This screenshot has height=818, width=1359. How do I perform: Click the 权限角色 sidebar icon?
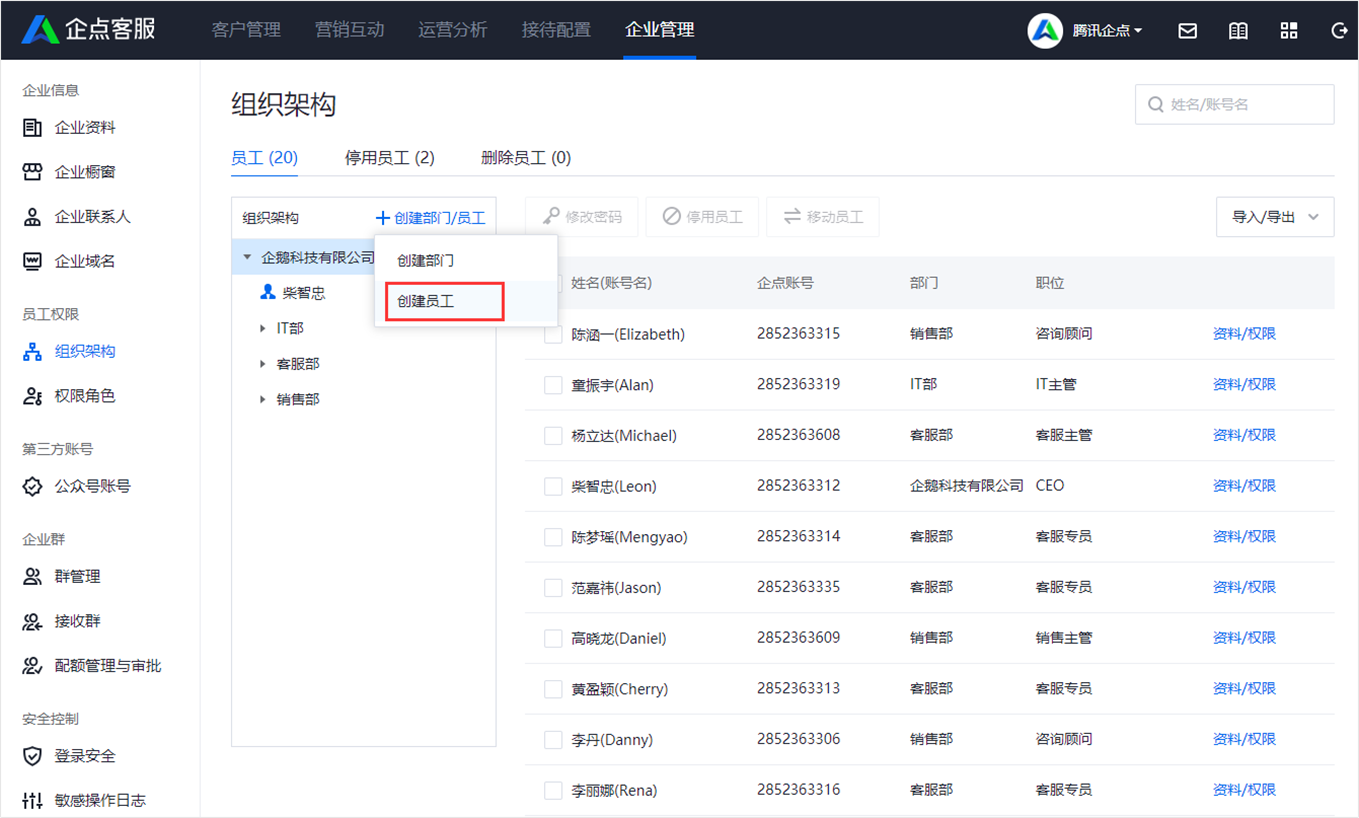(33, 396)
